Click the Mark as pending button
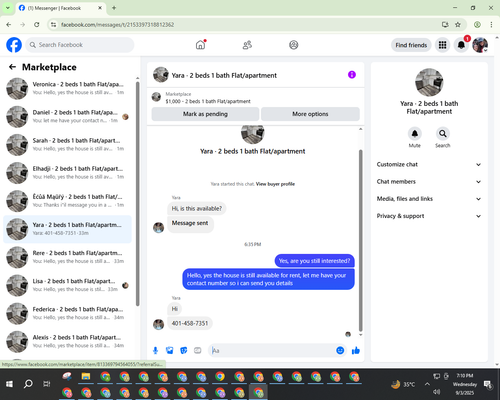The image size is (500, 400). [x=205, y=114]
